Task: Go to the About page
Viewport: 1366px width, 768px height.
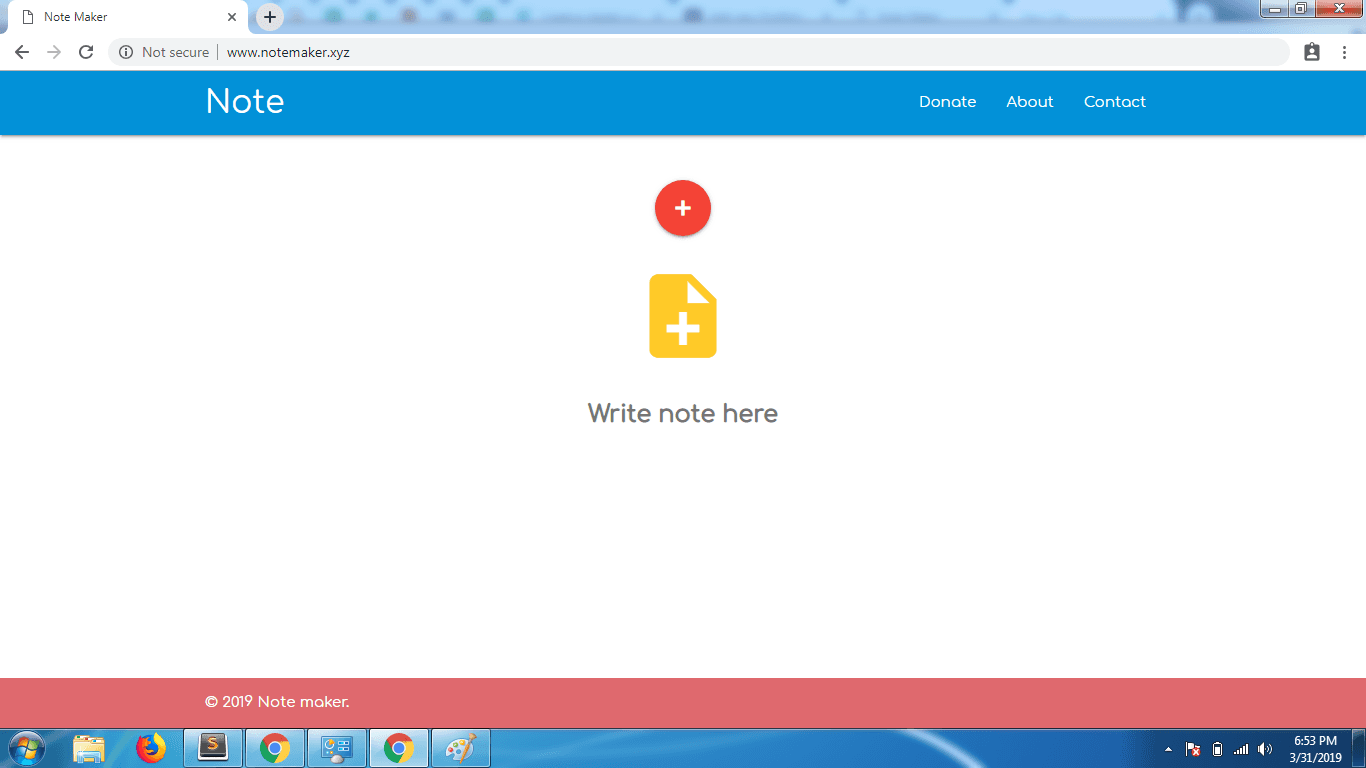Action: coord(1029,102)
